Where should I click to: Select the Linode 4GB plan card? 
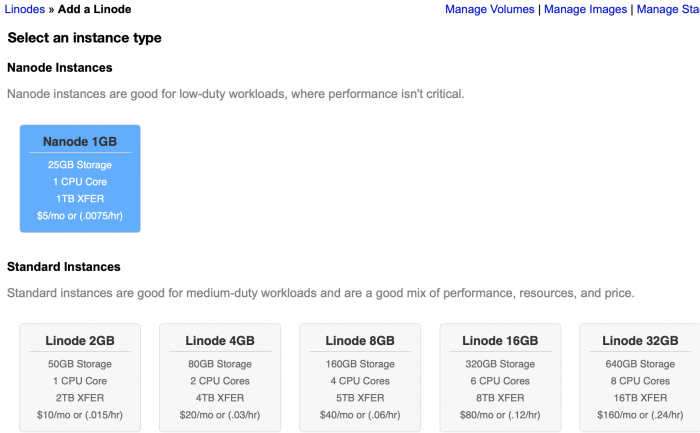click(x=220, y=376)
